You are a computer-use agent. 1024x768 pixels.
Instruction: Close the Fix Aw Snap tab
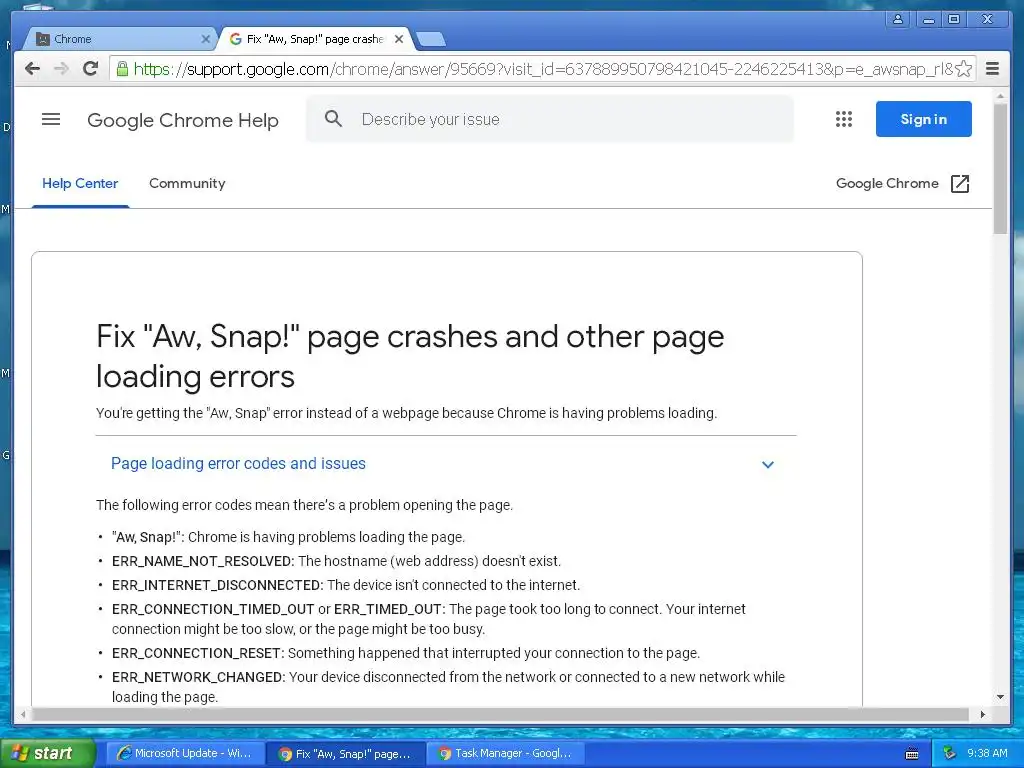[399, 39]
